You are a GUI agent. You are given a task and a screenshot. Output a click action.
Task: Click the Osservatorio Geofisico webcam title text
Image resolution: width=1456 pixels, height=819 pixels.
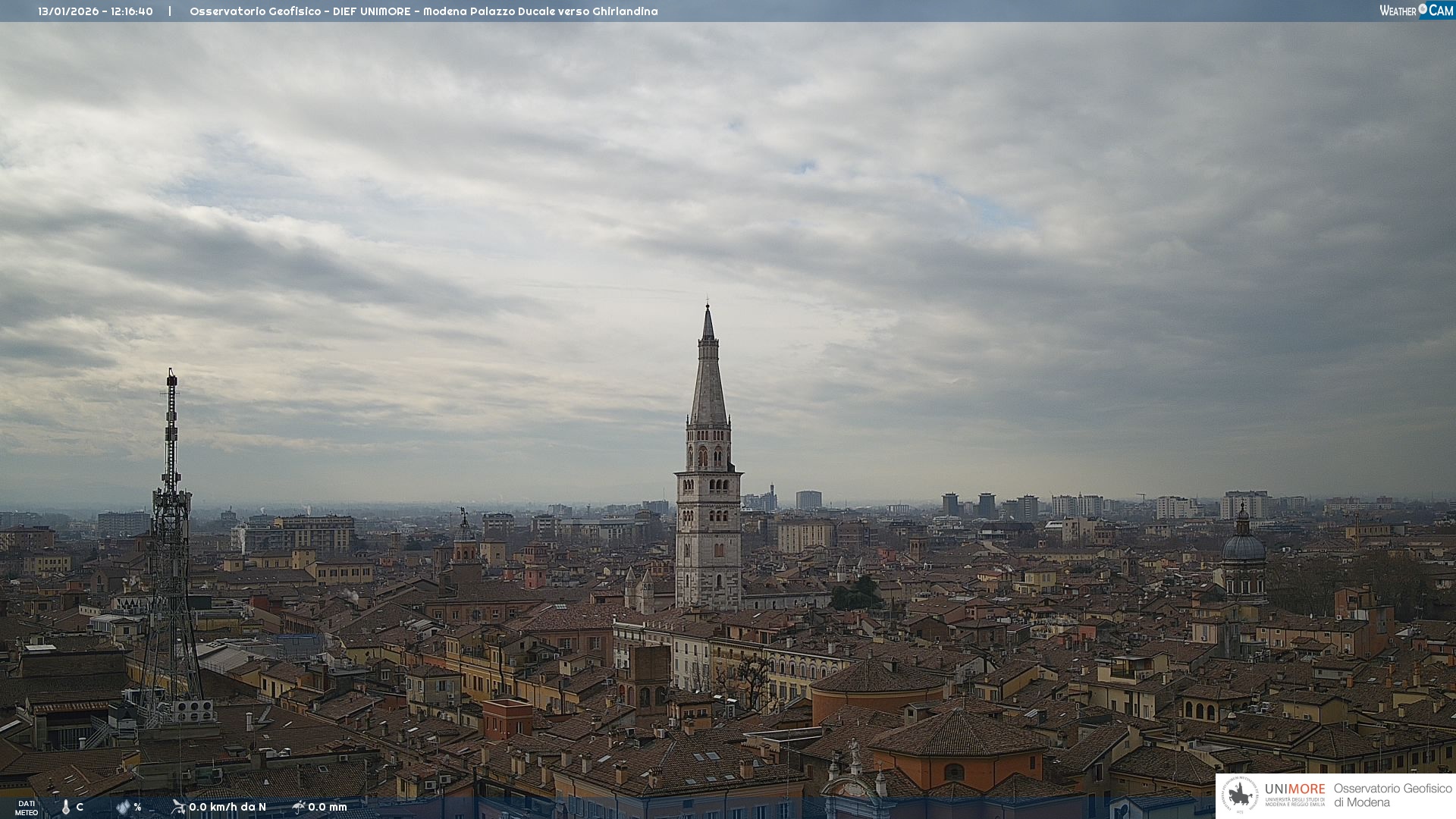click(x=423, y=11)
